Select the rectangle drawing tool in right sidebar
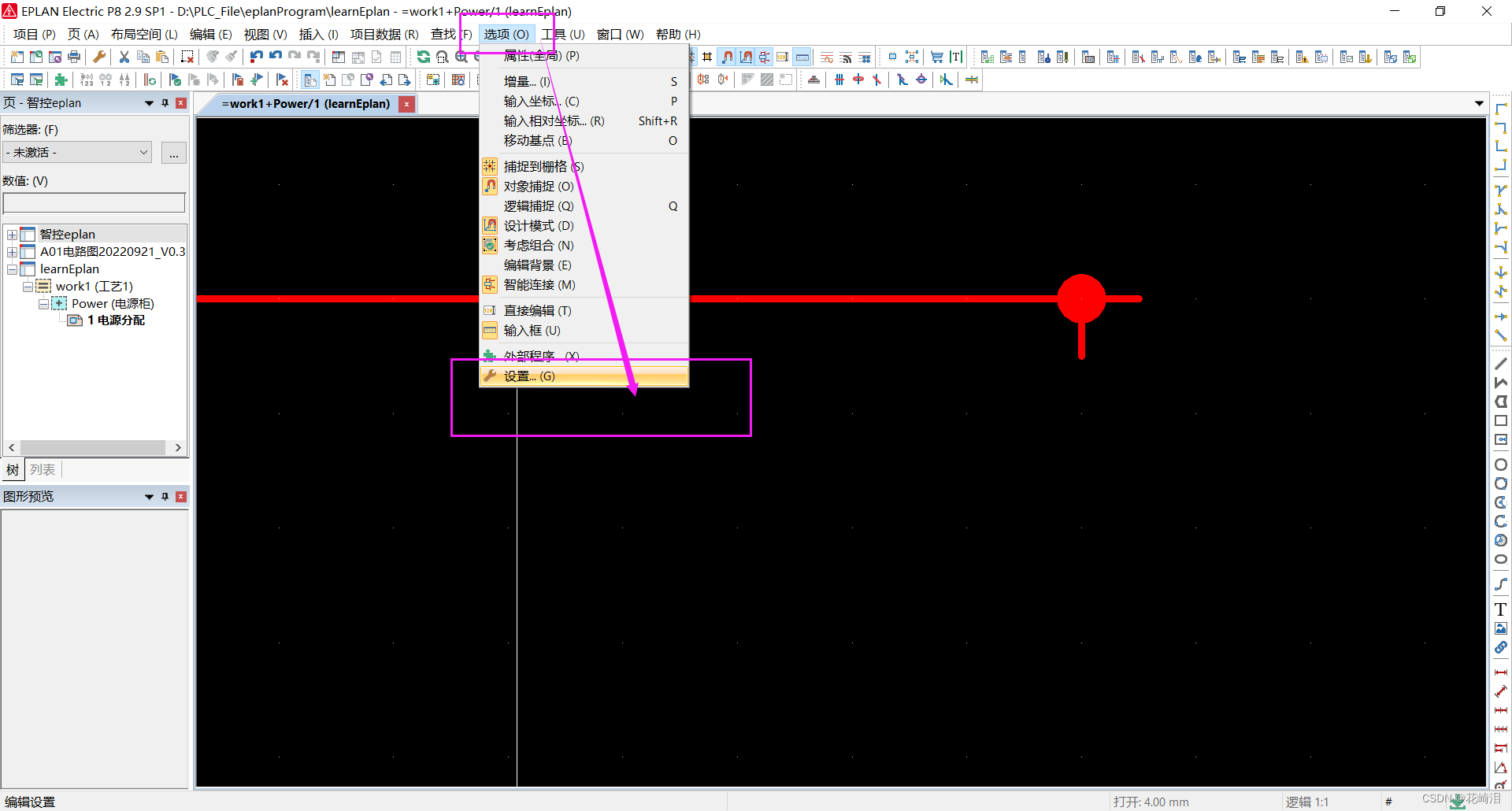Screen dimensions: 1512x811 click(1501, 420)
